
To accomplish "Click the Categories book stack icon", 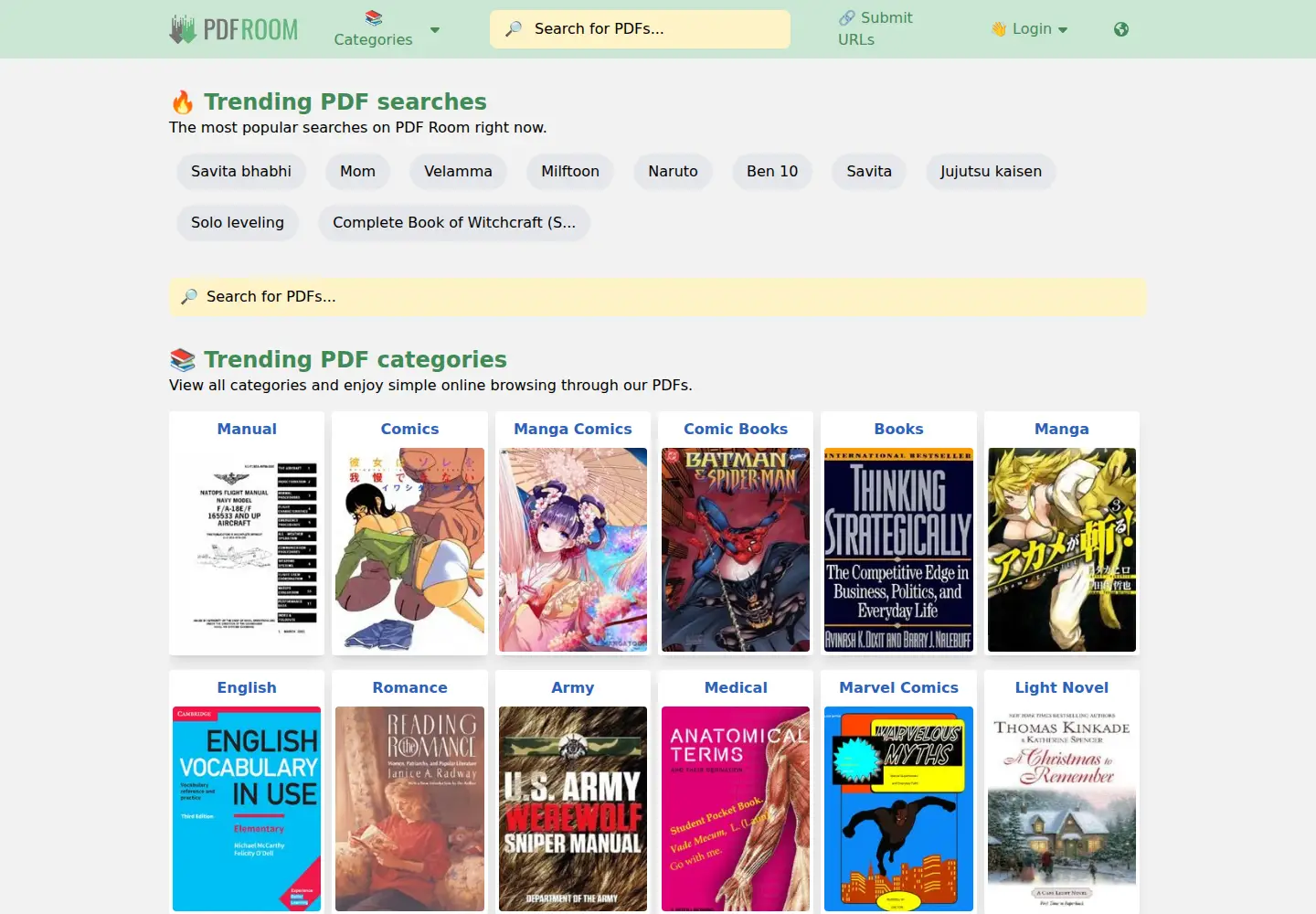I will point(373,17).
